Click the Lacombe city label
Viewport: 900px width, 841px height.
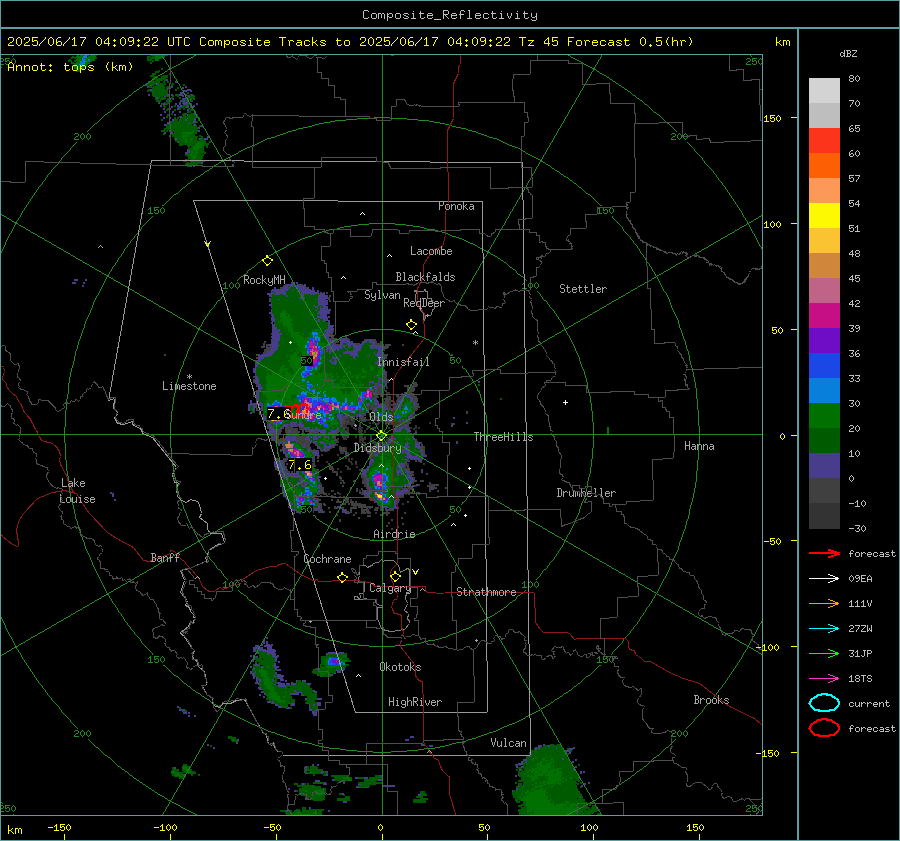(431, 251)
